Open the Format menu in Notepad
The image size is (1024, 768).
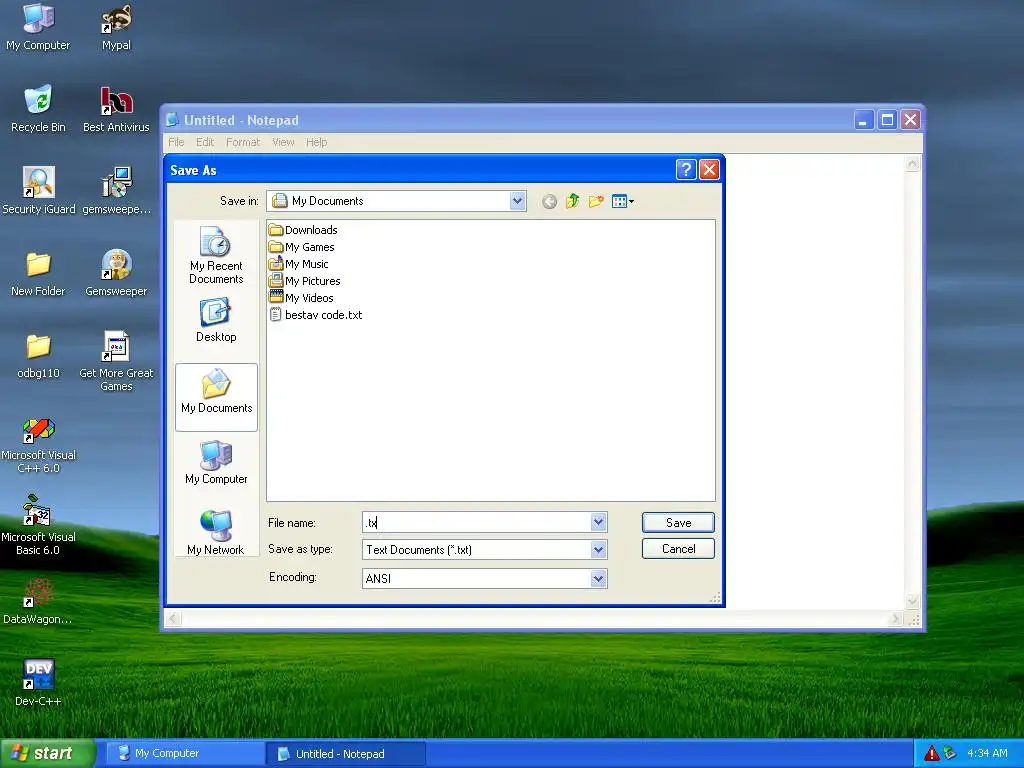point(243,142)
